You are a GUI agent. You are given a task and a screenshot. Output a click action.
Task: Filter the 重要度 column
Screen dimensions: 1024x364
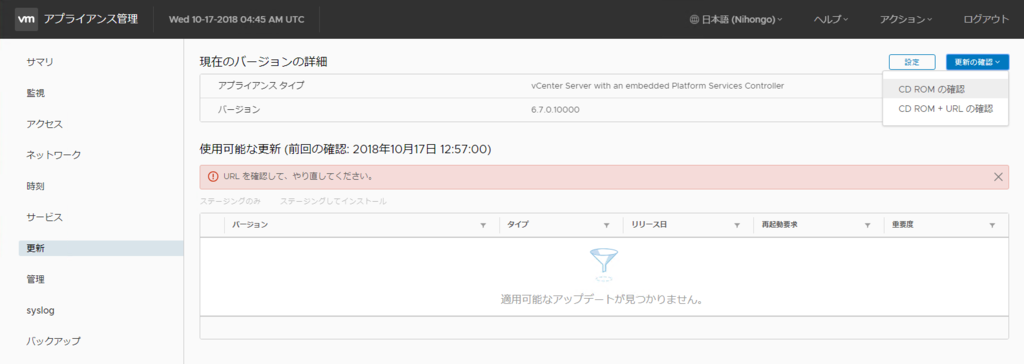tap(992, 225)
